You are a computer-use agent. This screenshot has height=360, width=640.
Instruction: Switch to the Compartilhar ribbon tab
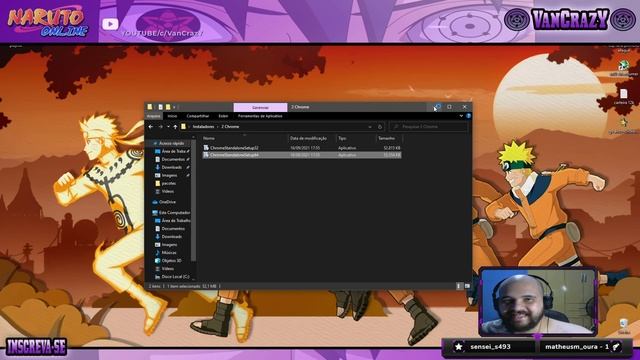tap(198, 116)
